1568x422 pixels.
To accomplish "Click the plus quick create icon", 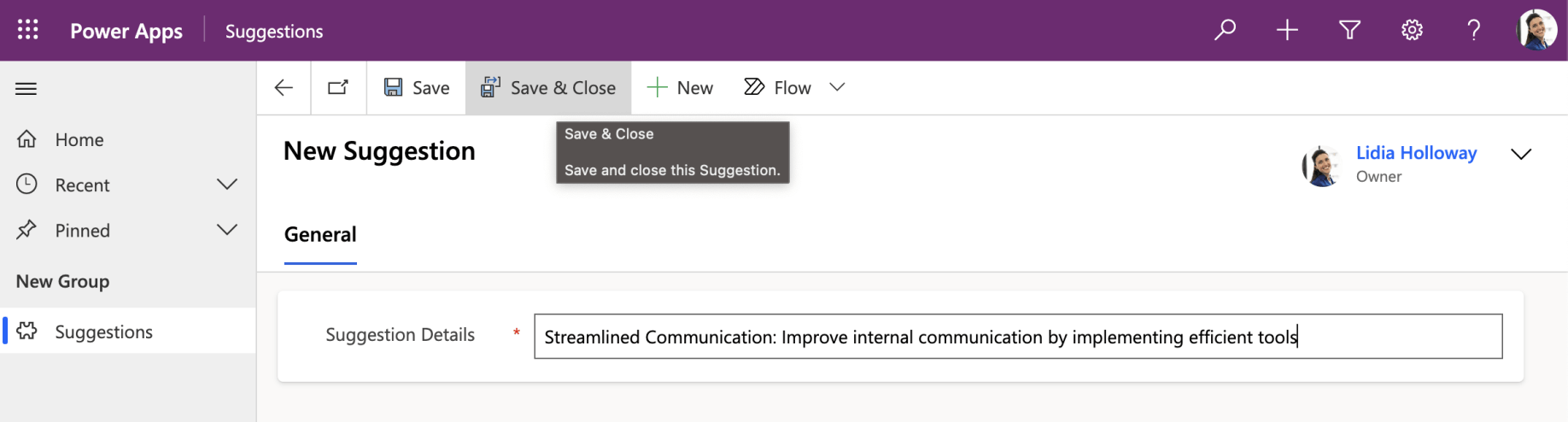I will point(1287,30).
